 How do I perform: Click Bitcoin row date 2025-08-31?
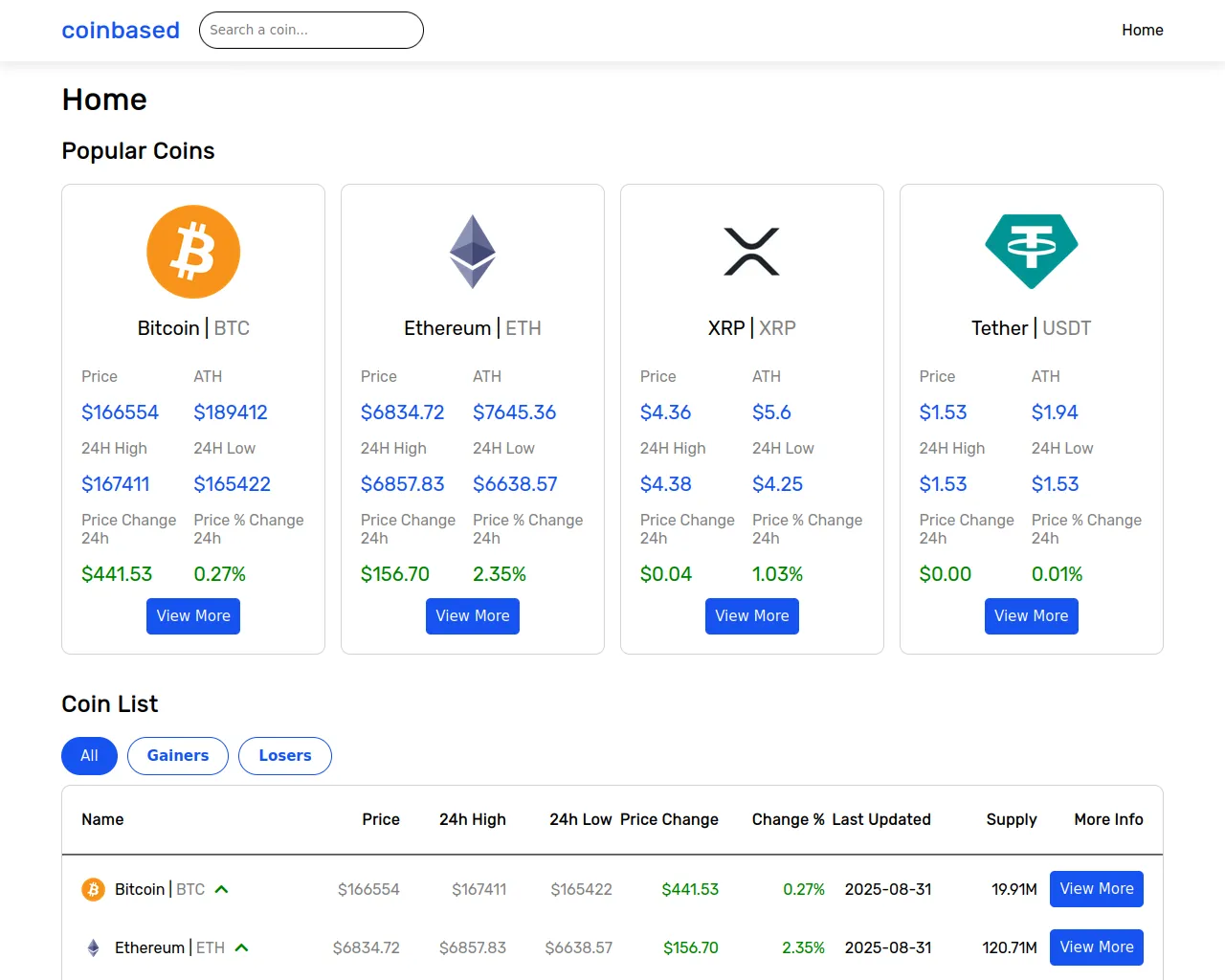(888, 889)
